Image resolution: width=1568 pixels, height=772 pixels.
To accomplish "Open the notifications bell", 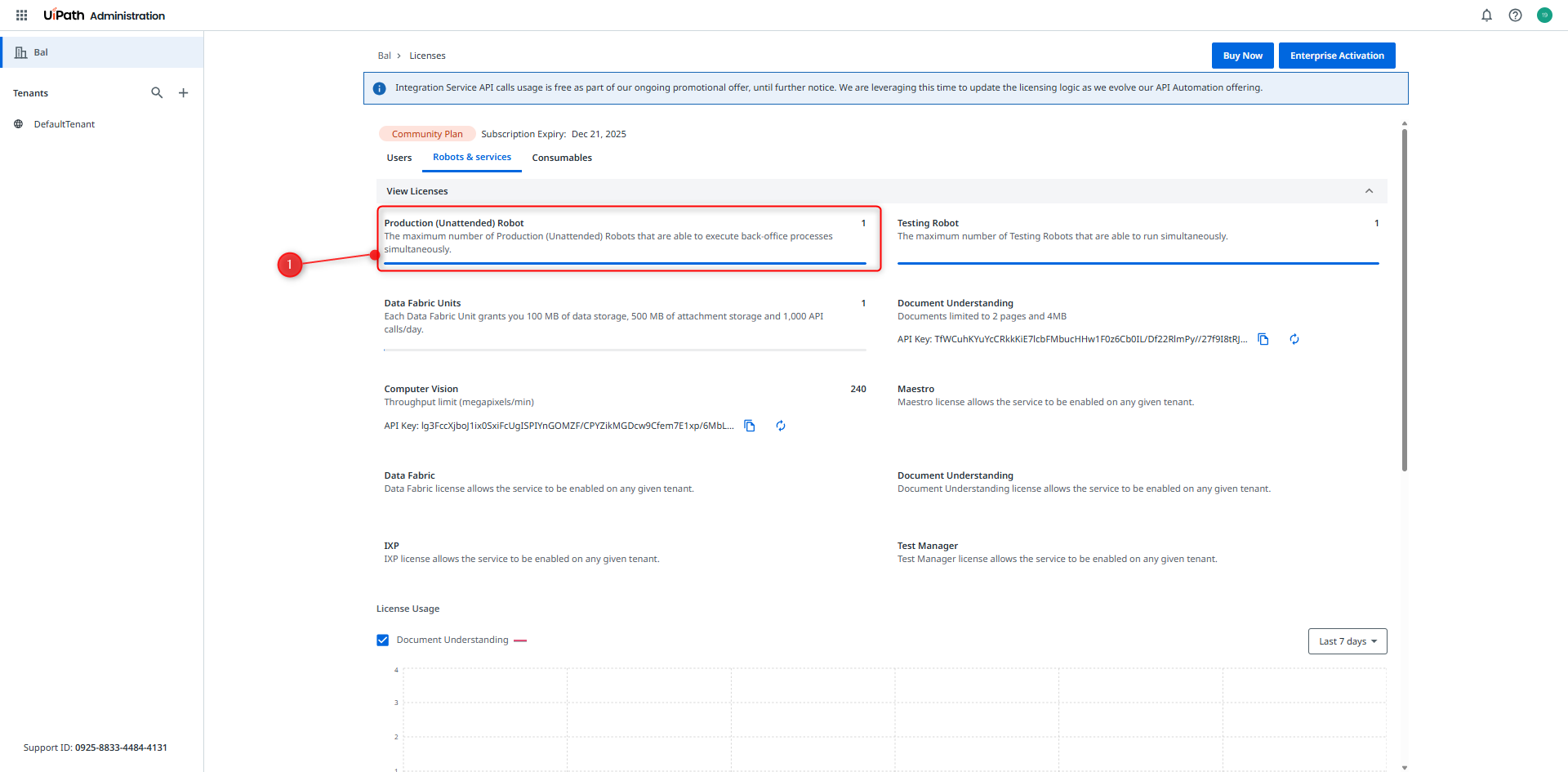I will coord(1486,16).
